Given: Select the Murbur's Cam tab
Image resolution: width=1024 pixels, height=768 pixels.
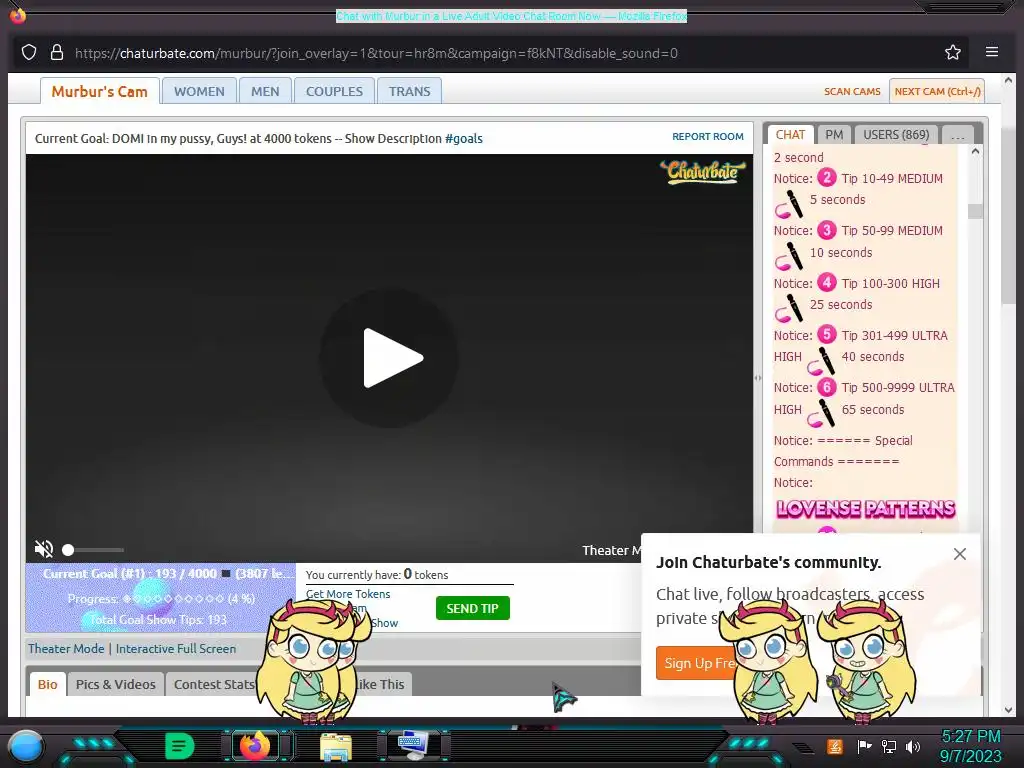Looking at the screenshot, I should pyautogui.click(x=99, y=91).
